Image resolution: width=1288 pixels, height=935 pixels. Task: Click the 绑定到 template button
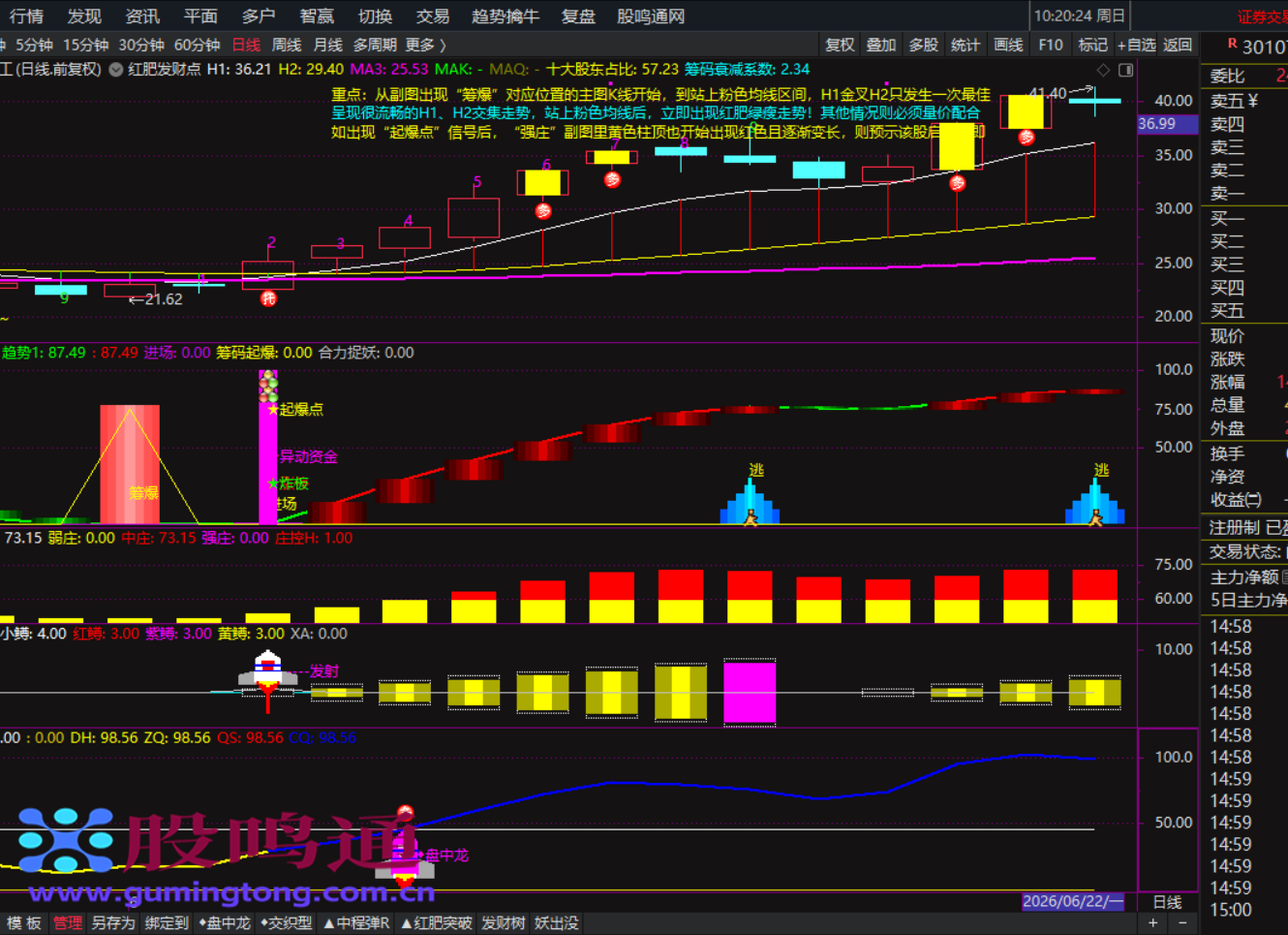(x=167, y=923)
